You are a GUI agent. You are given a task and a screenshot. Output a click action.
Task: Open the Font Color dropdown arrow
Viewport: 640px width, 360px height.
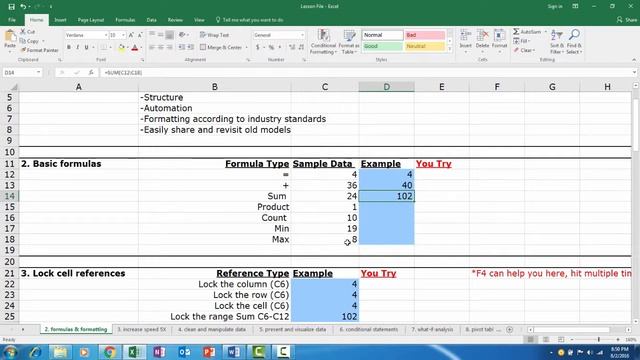point(141,48)
